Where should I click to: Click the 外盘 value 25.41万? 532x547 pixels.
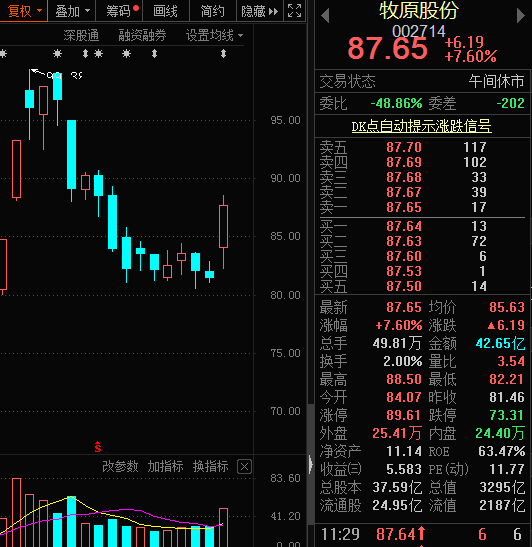tap(397, 433)
